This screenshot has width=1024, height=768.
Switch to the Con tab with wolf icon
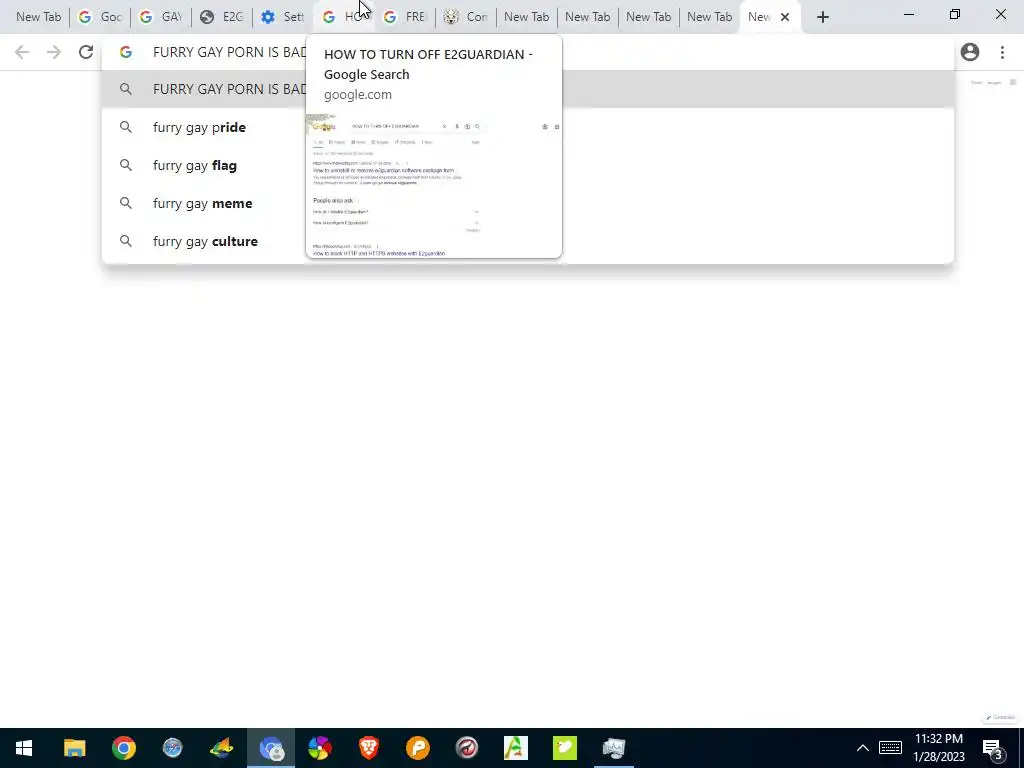click(x=466, y=17)
